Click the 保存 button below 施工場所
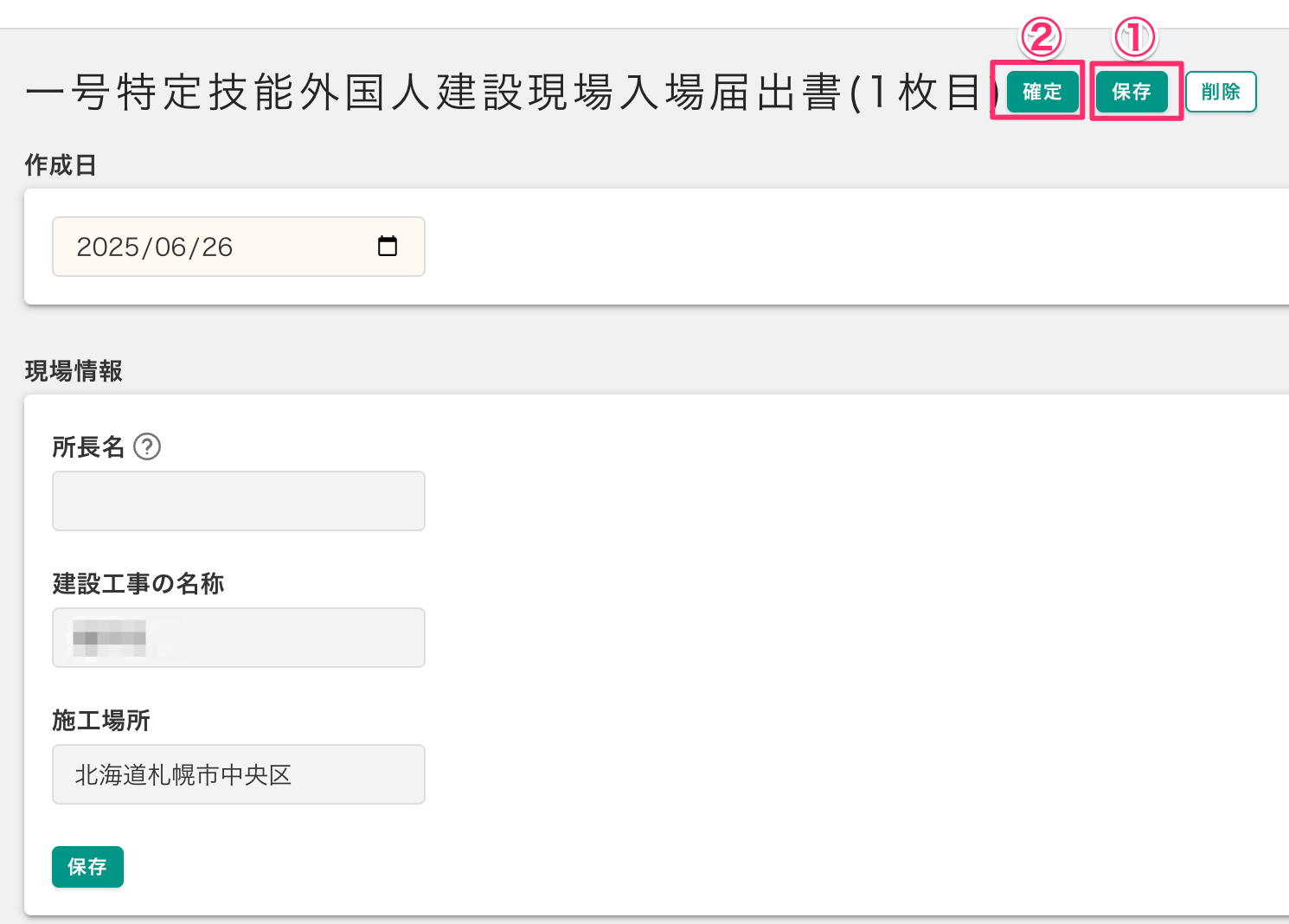Image resolution: width=1289 pixels, height=924 pixels. (87, 867)
